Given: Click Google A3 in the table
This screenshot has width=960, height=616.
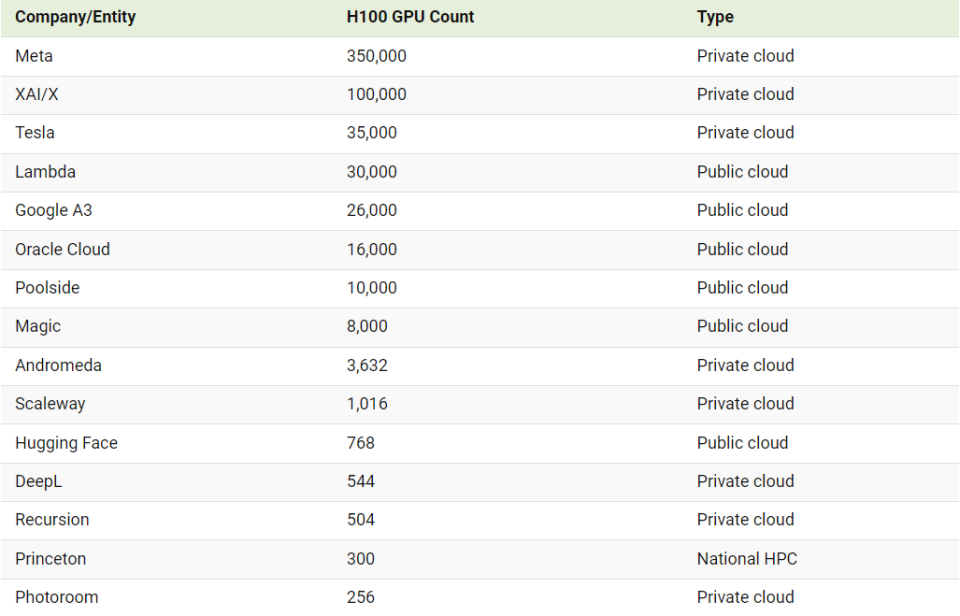Looking at the screenshot, I should [53, 210].
